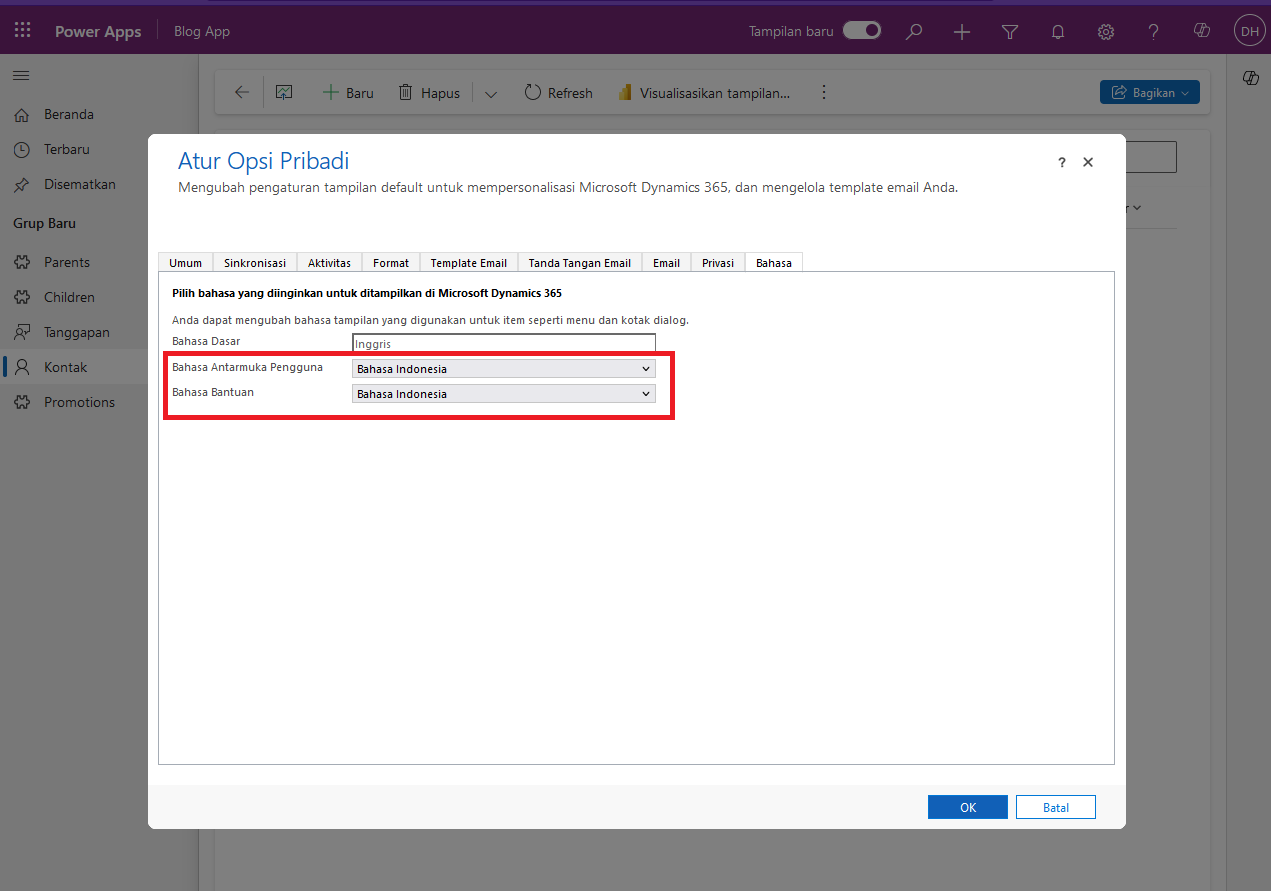1271x891 pixels.
Task: Click Visualisasikan tampilan button
Action: [704, 92]
